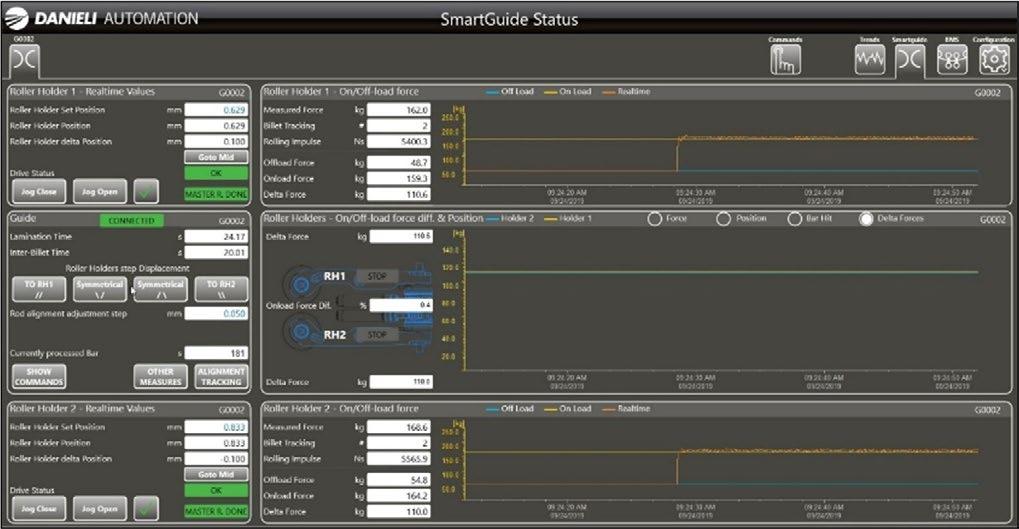1019x529 pixels.
Task: Click the green check icon in Roller Holder 2
Action: (146, 509)
